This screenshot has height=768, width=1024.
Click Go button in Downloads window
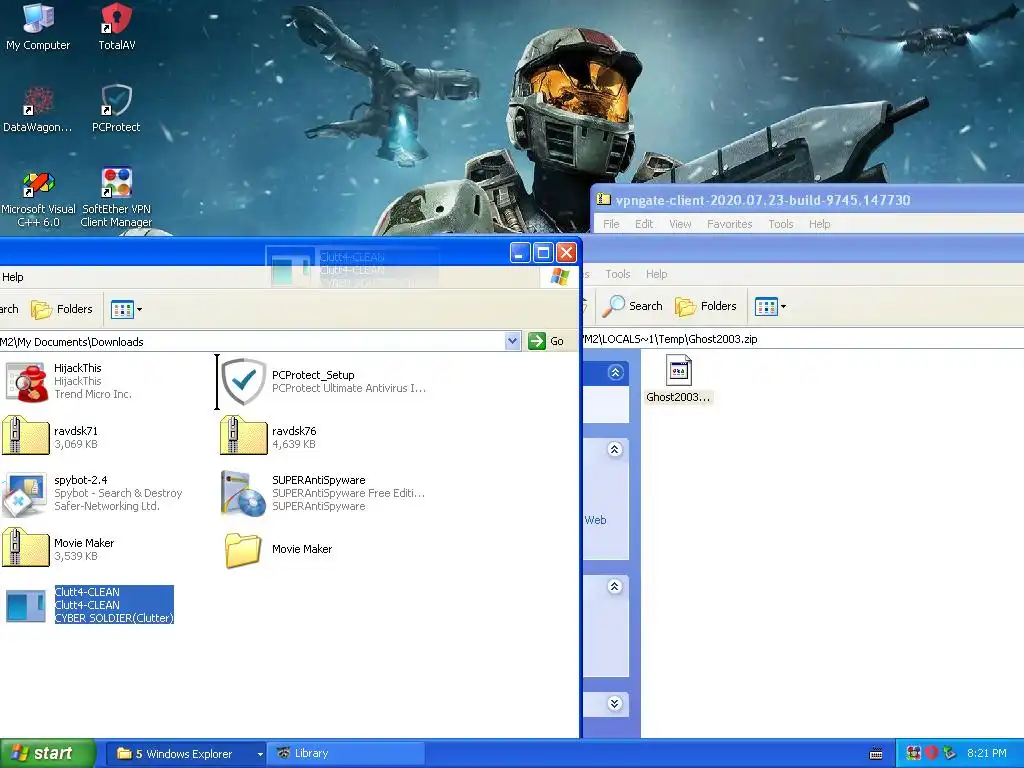[x=547, y=341]
